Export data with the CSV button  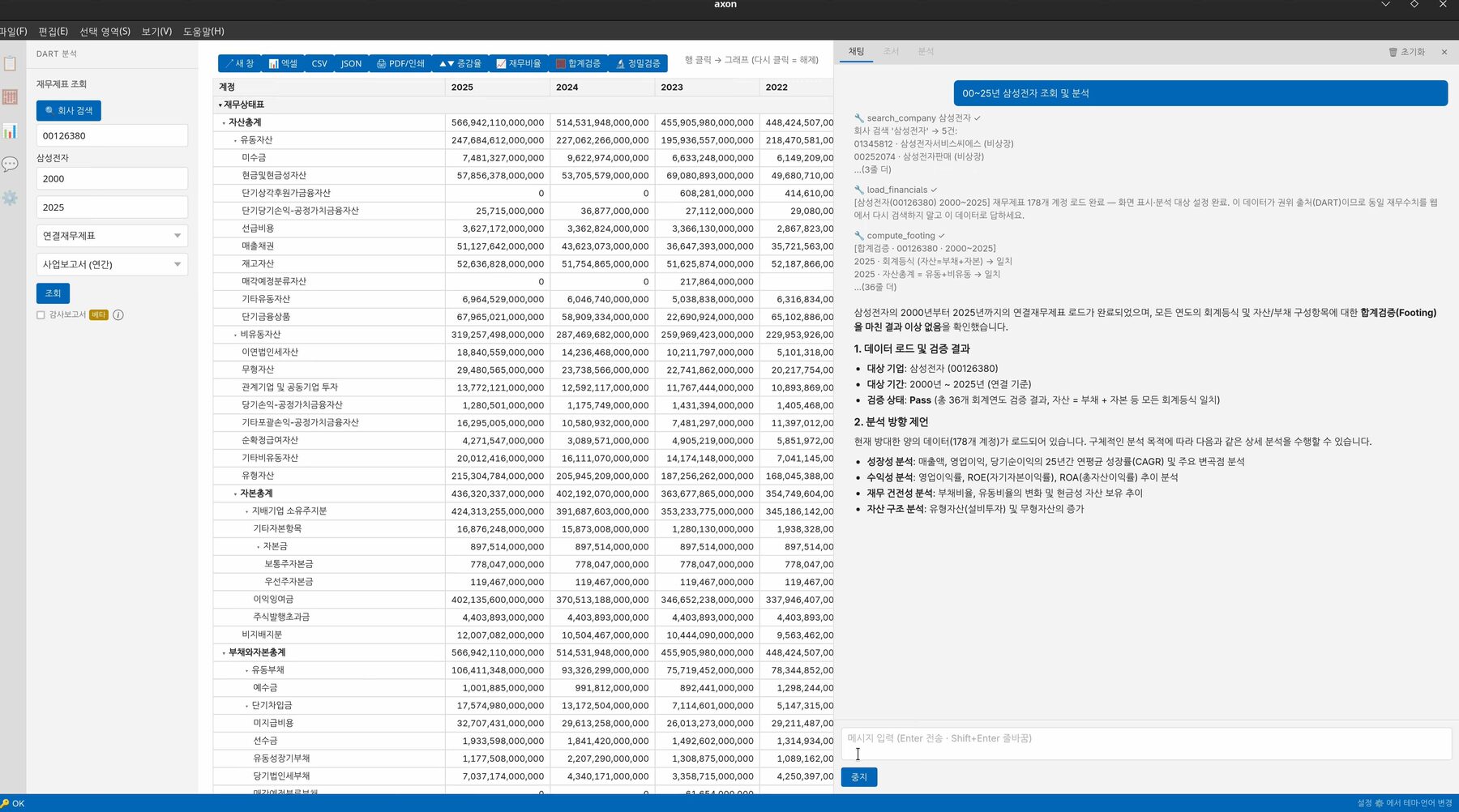coord(319,63)
